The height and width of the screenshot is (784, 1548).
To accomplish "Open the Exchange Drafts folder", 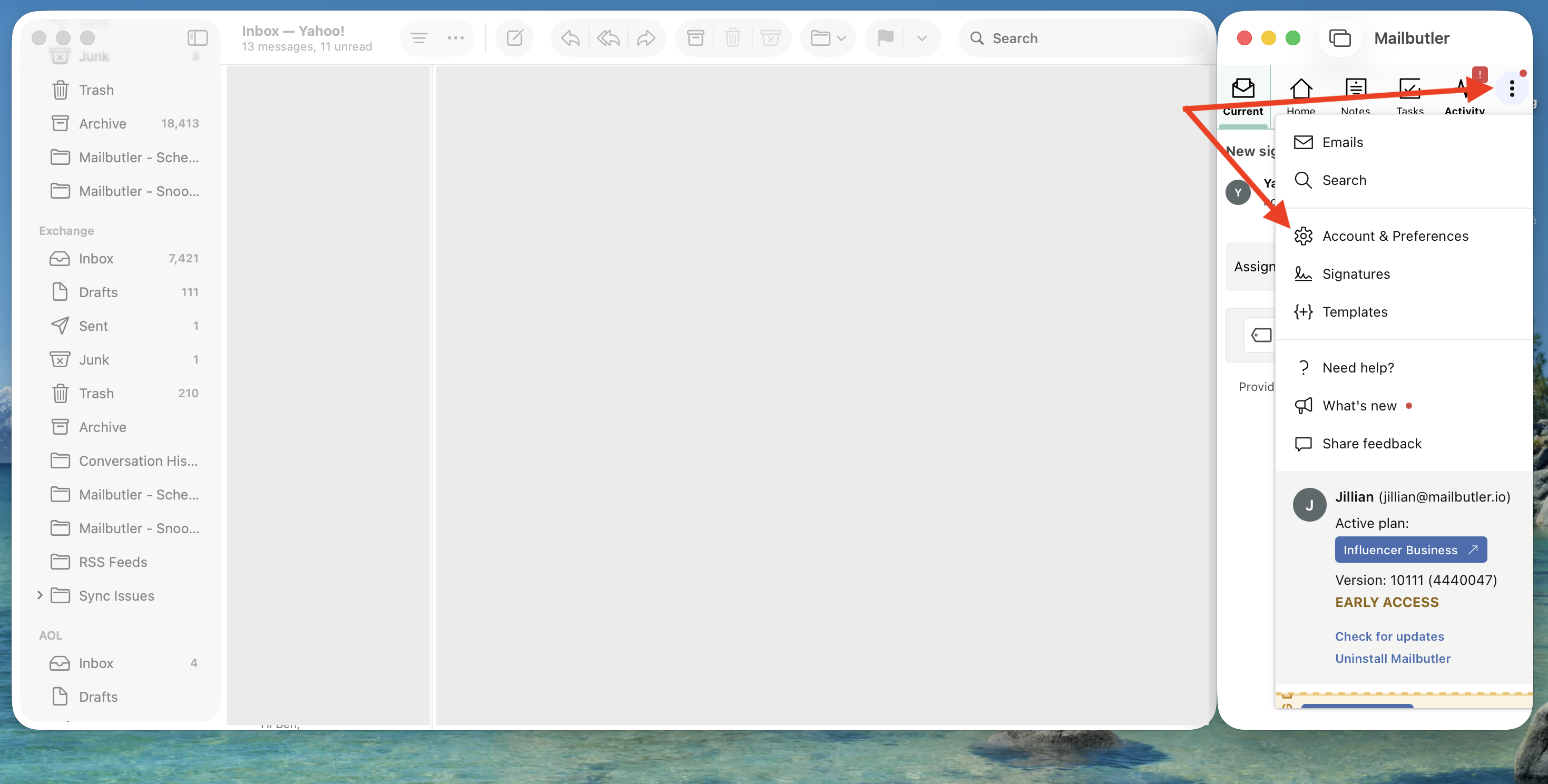I will (x=120, y=292).
